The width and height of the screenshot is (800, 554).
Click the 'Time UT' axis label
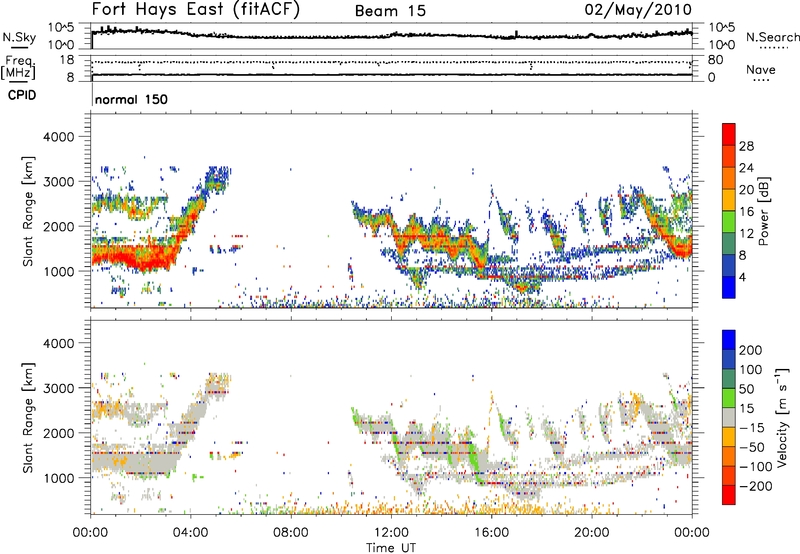pyautogui.click(x=391, y=548)
